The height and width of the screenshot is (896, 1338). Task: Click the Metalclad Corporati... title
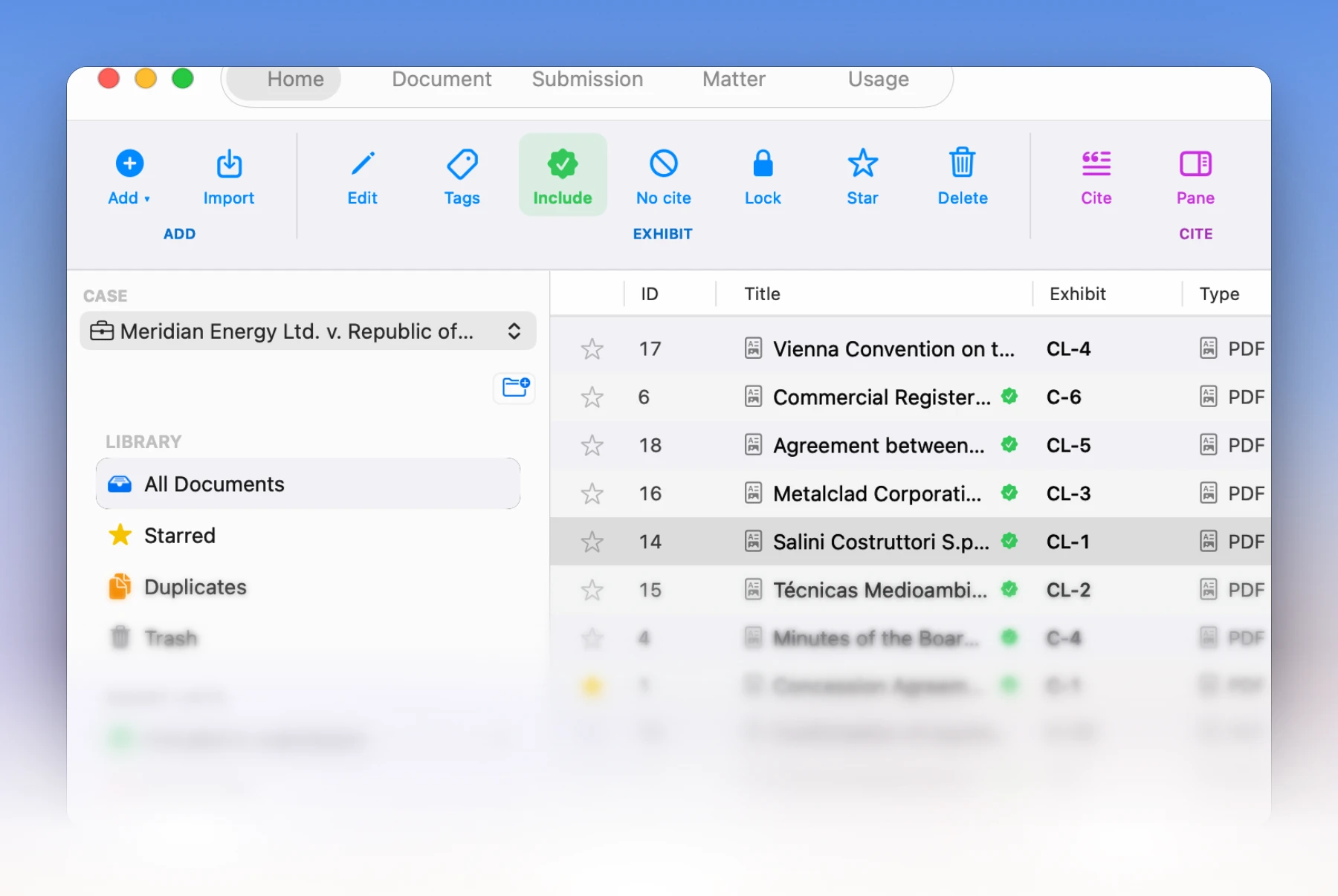pyautogui.click(x=877, y=493)
